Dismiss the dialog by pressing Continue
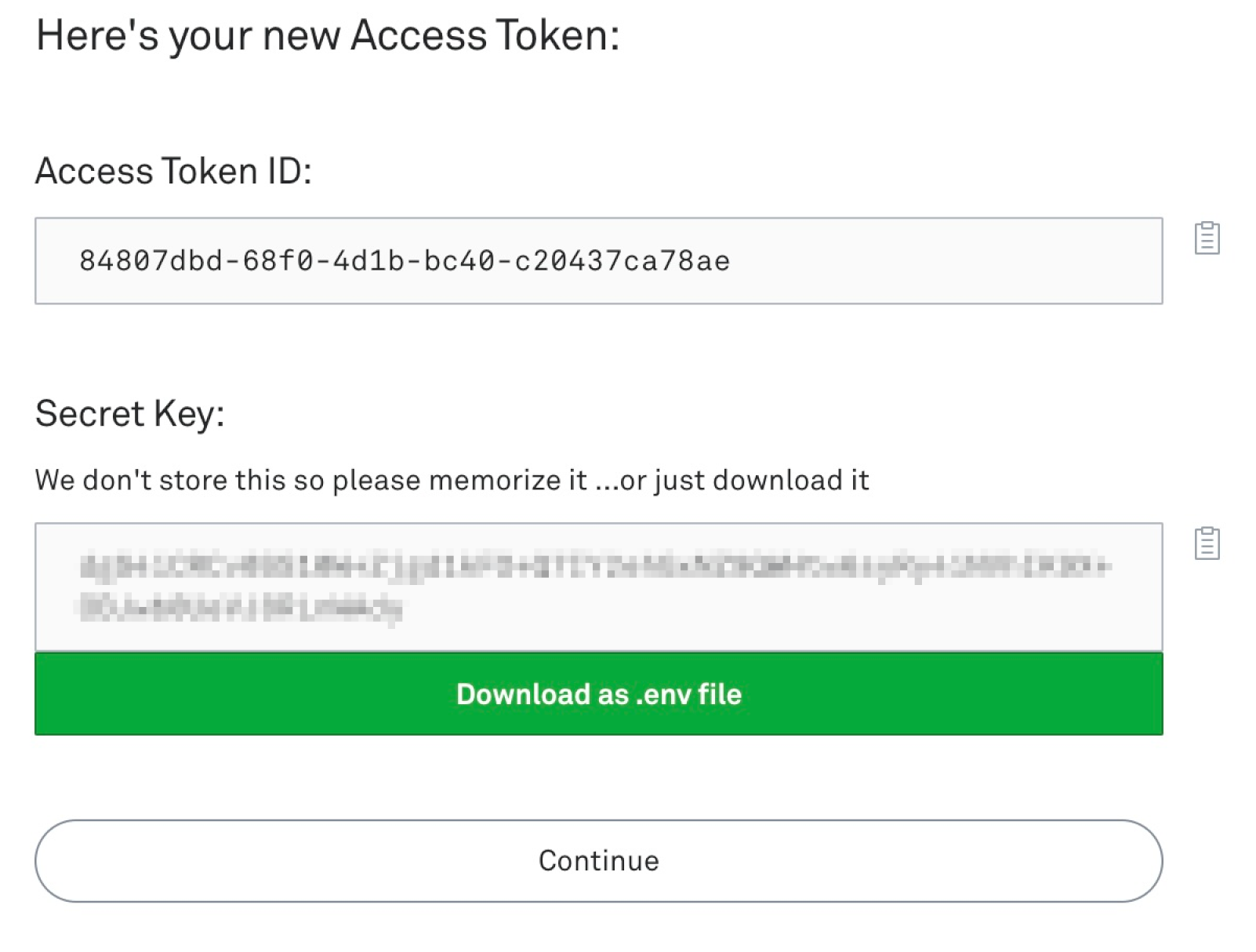 597,860
